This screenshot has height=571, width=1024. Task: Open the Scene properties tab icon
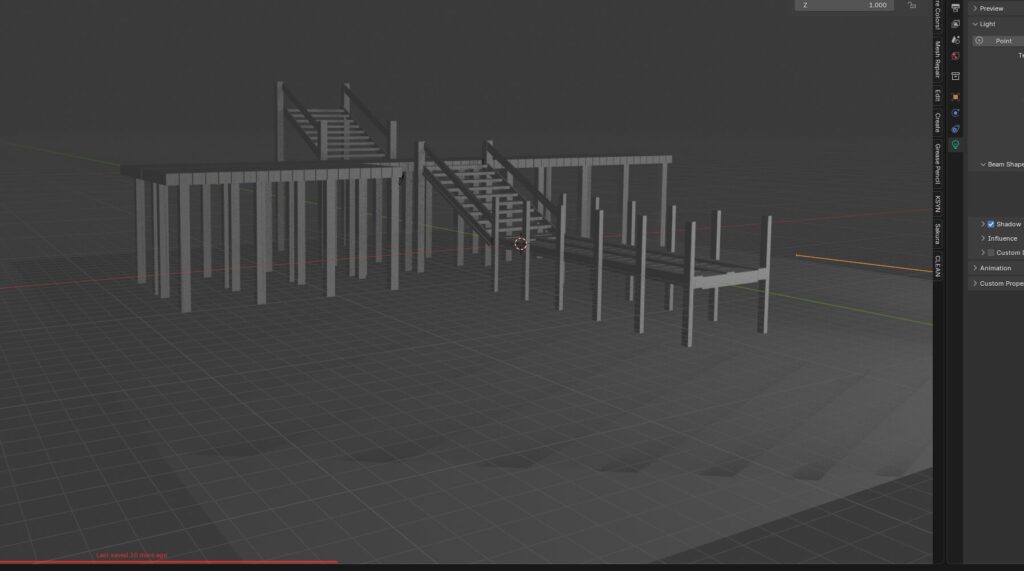955,40
